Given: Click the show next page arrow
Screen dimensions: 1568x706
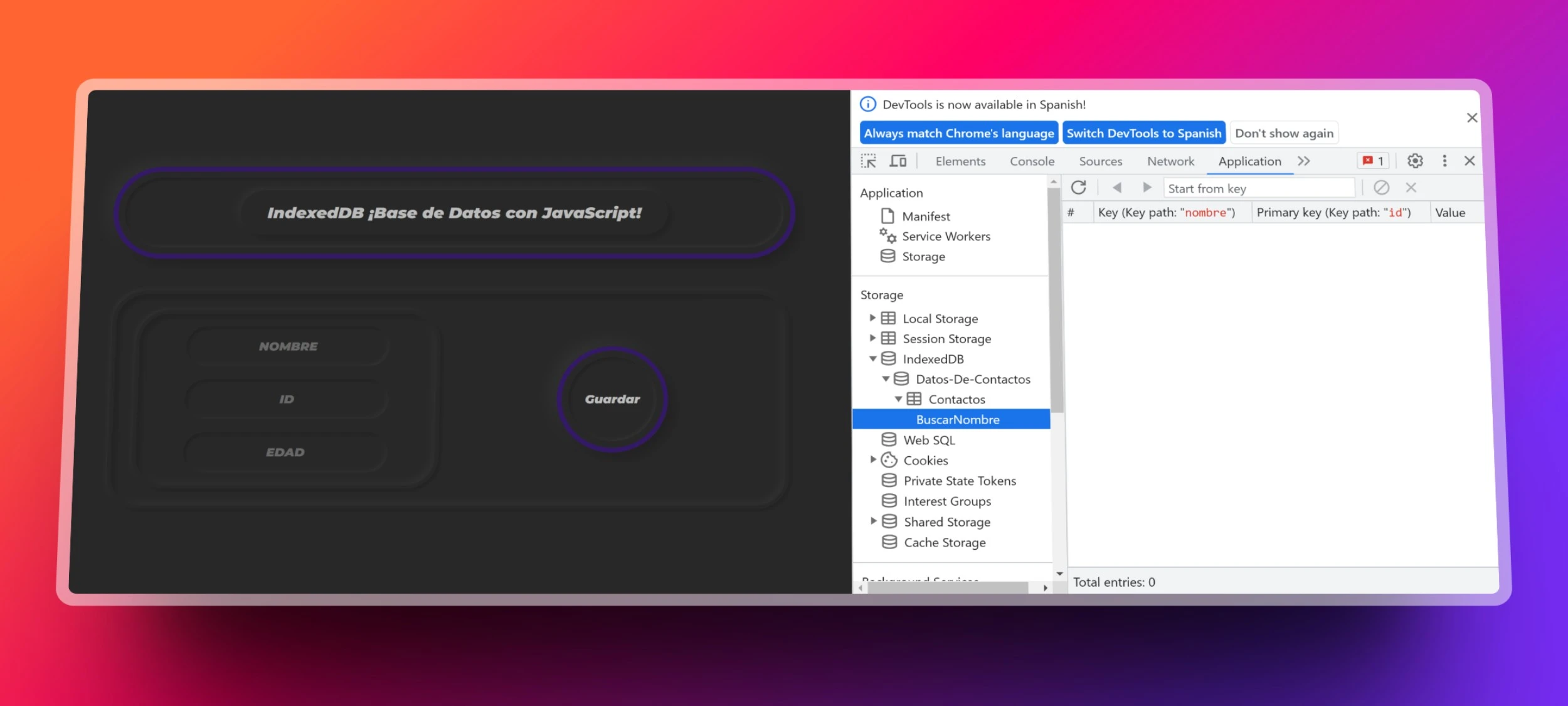Looking at the screenshot, I should coord(1147,188).
